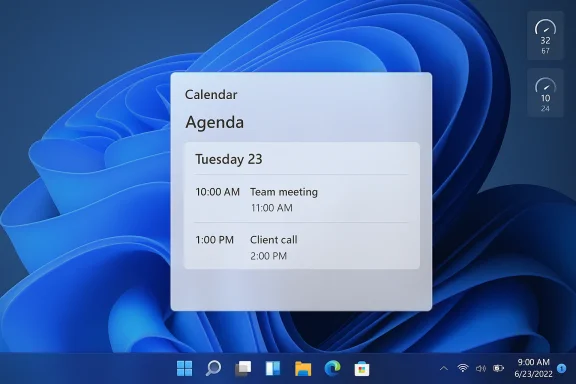Show hidden system tray icons
576x384 pixels.
(x=444, y=368)
